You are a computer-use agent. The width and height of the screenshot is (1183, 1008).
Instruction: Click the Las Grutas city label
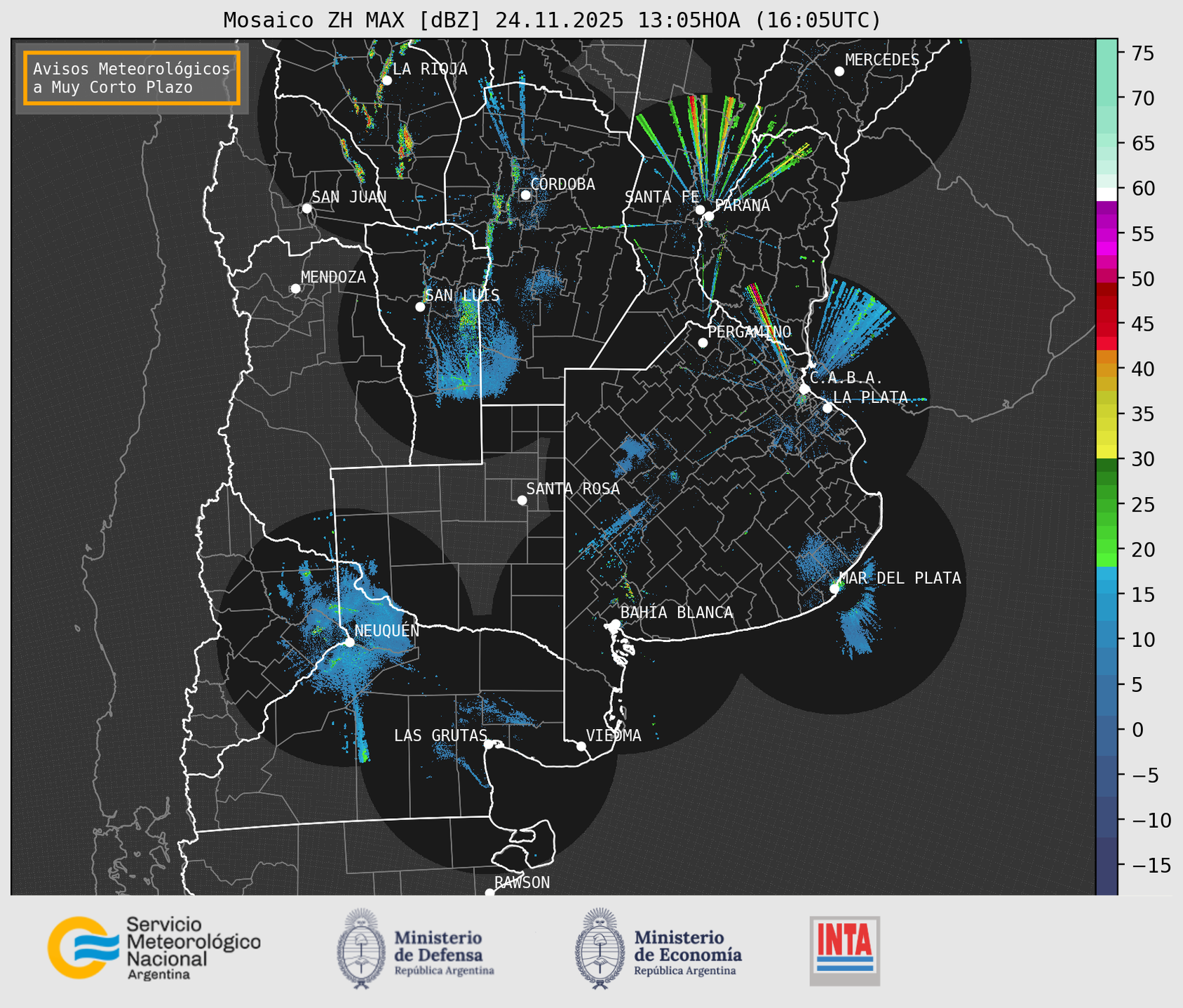point(440,735)
